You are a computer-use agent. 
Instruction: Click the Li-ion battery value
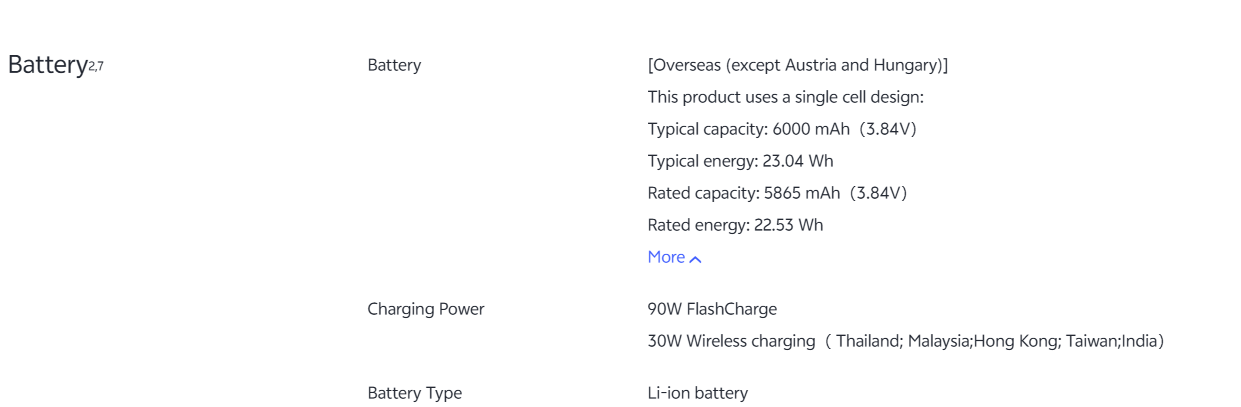click(697, 393)
